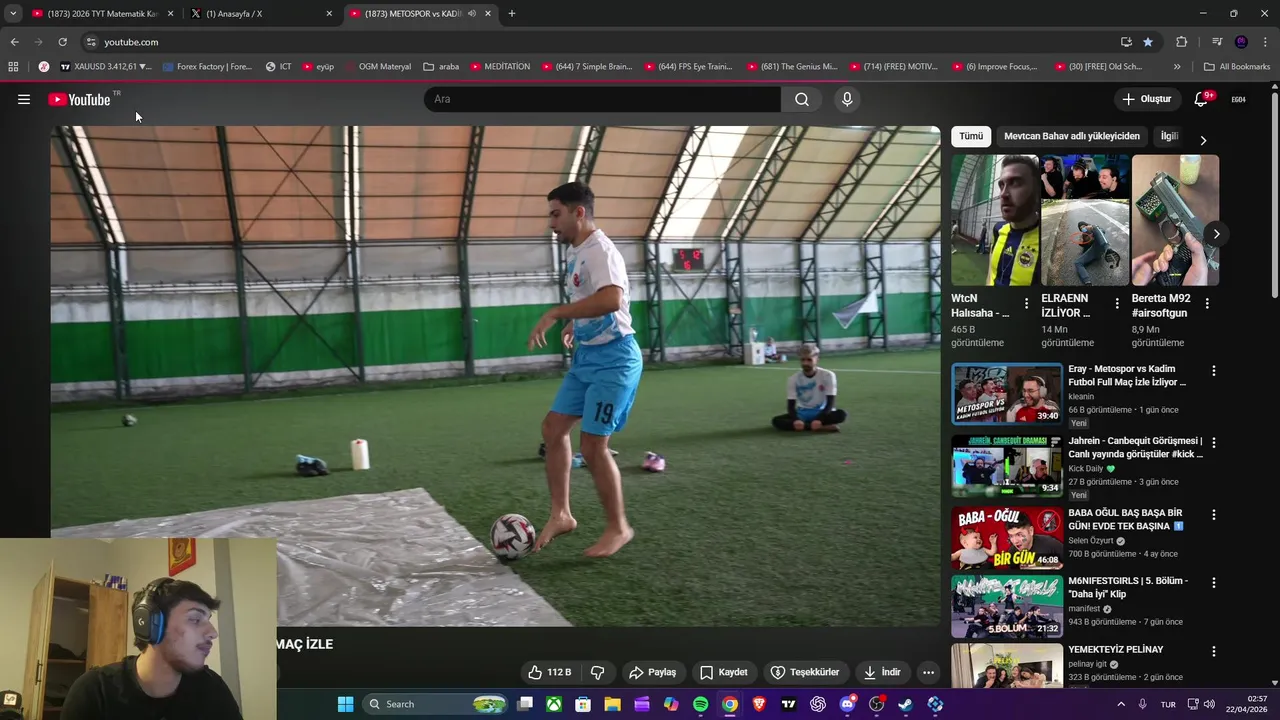Open WtcN Halısaha short thumbnail
This screenshot has width=1280, height=720.
(x=995, y=220)
